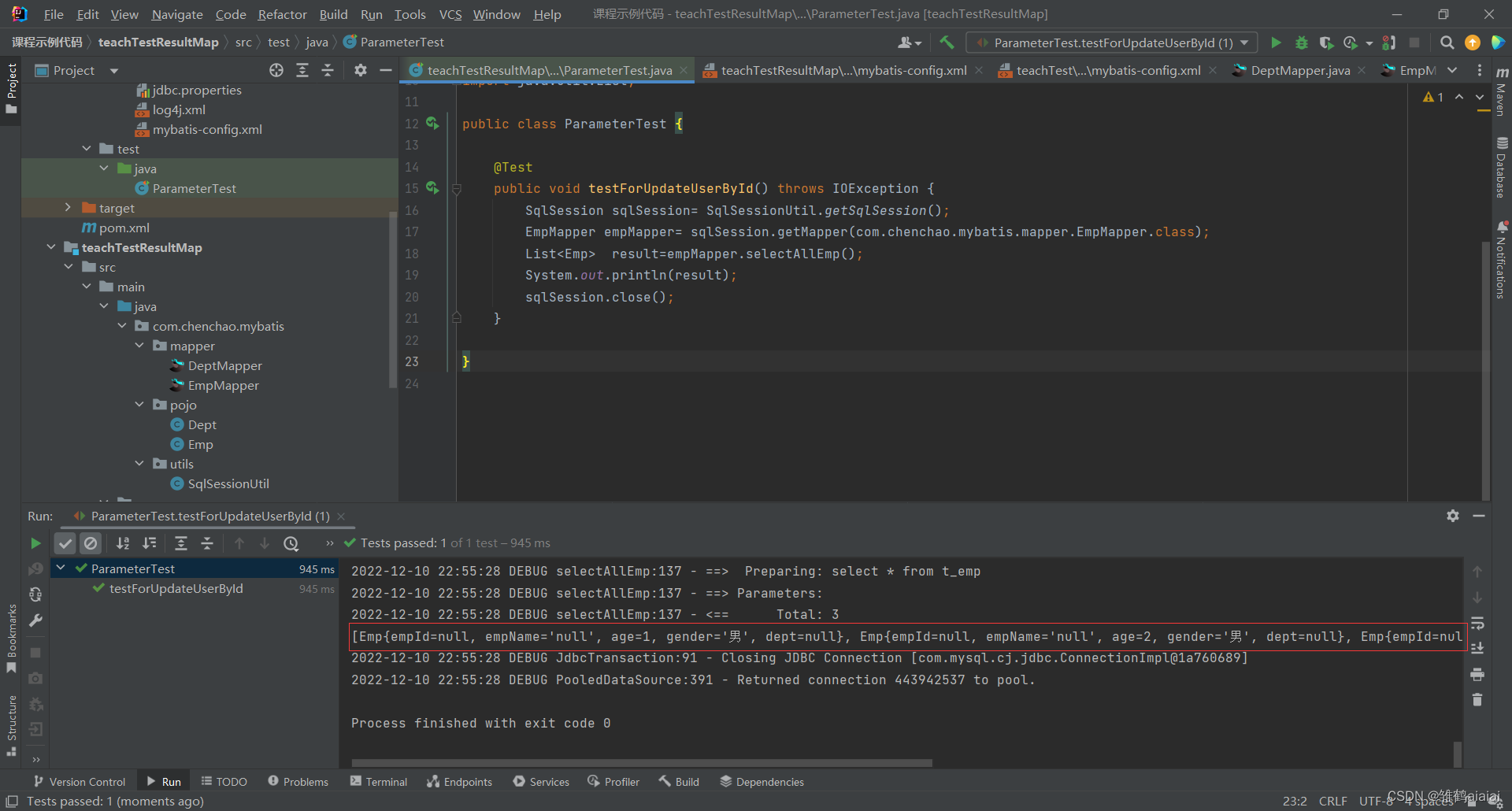Open Services tool window button

coord(541,781)
